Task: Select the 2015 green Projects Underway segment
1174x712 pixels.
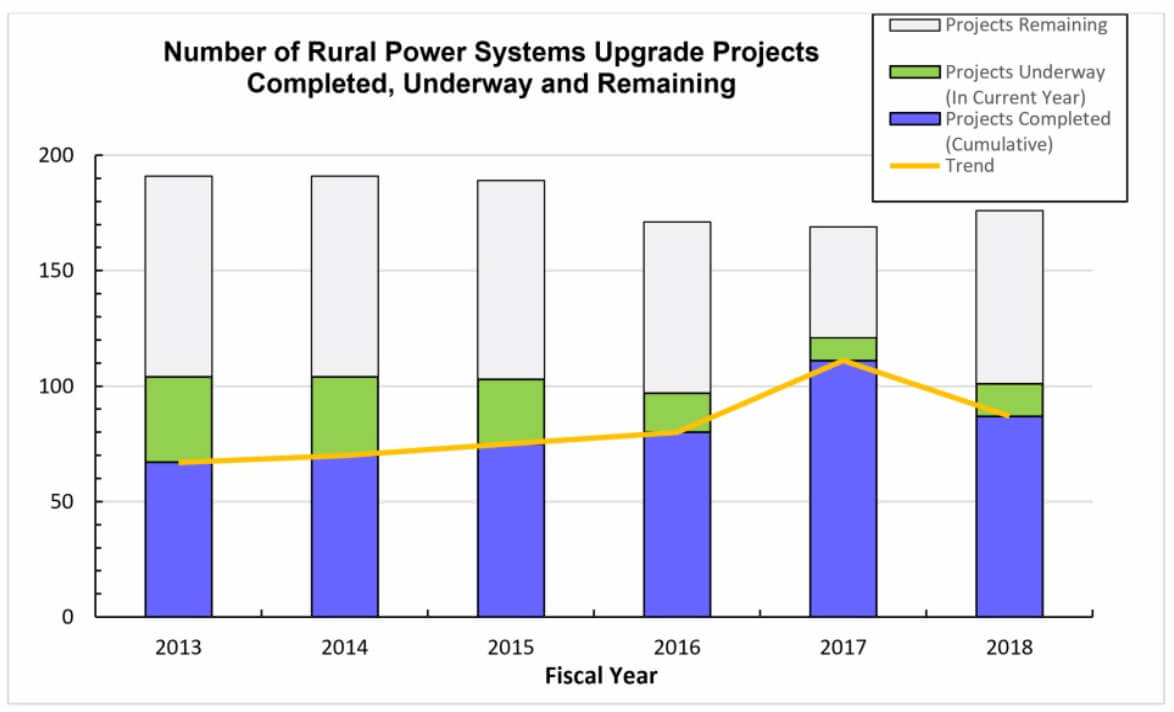Action: click(x=511, y=410)
